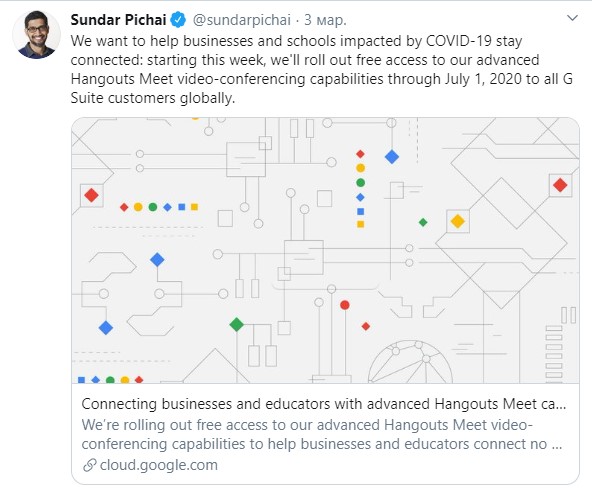Open the 'Connecting businesses and educators' headline
592x495 pixels.
(x=324, y=404)
